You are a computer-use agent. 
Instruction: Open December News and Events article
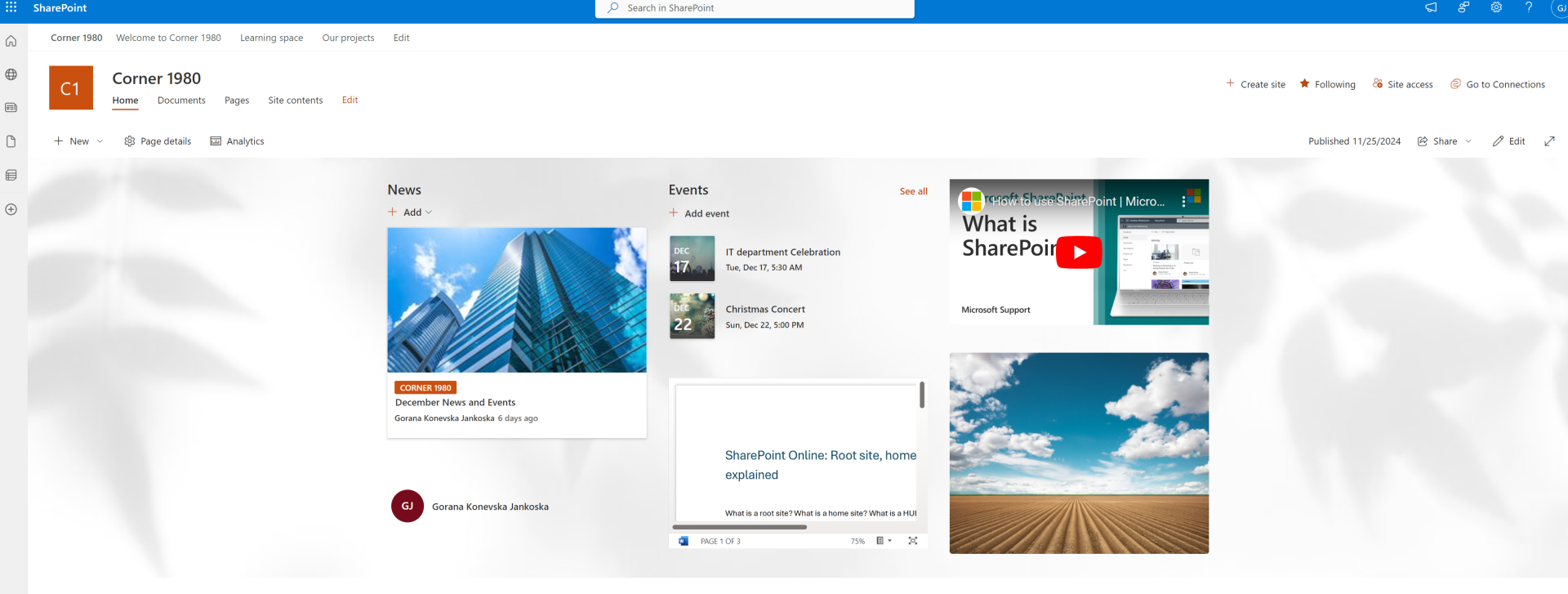tap(455, 403)
